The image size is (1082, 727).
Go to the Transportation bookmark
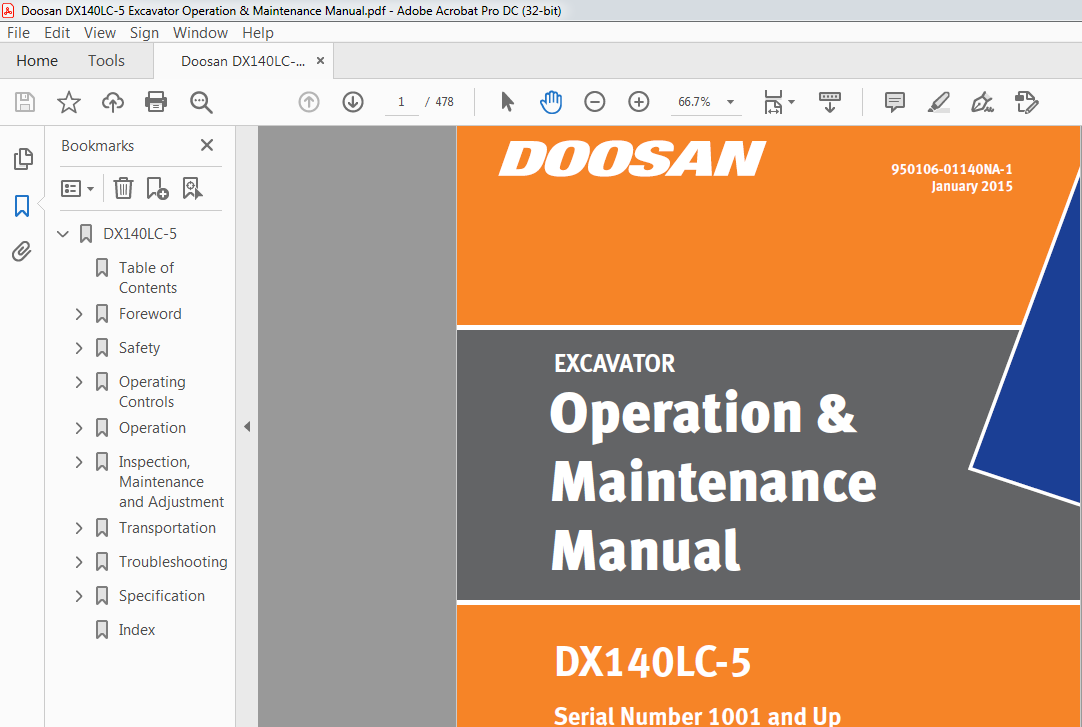(167, 528)
